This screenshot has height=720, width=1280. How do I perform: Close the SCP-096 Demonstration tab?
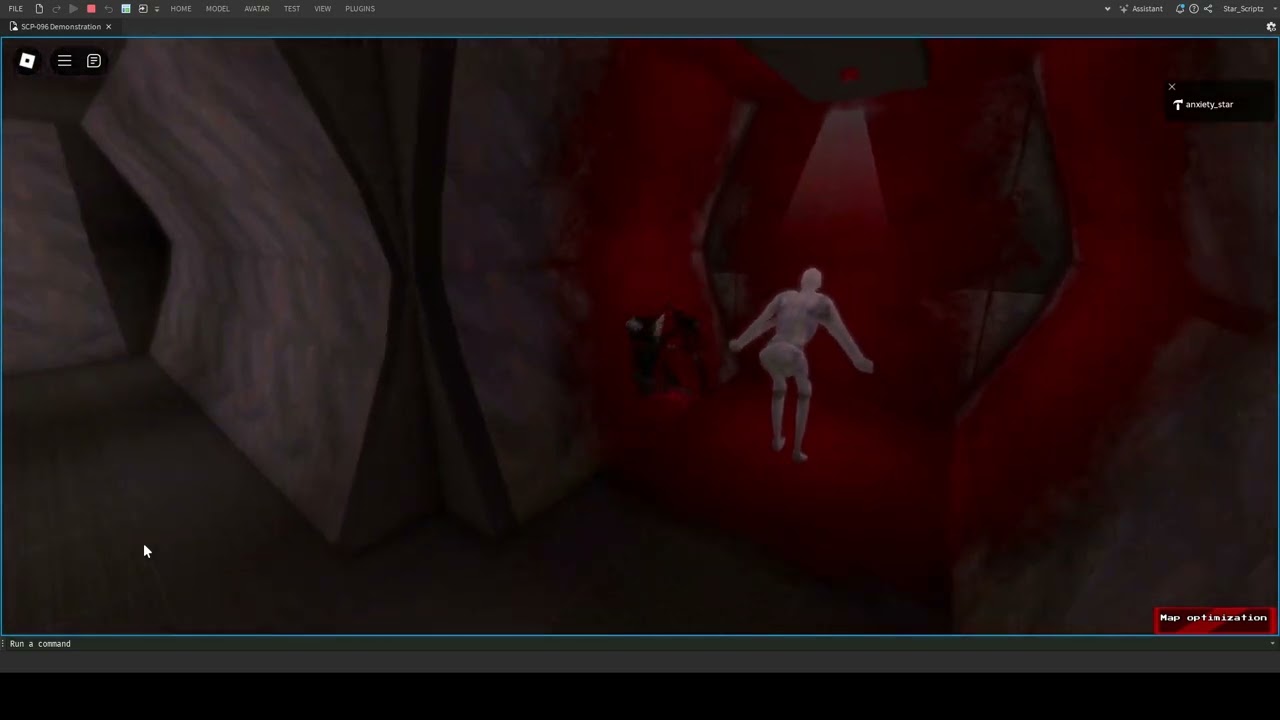point(108,27)
